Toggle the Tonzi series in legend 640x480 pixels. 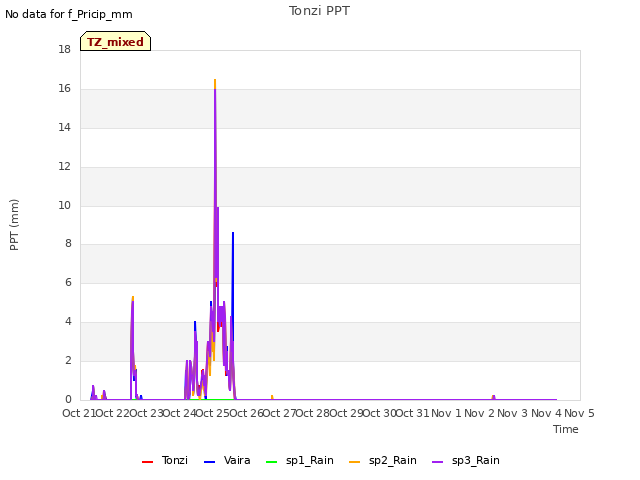point(165,460)
